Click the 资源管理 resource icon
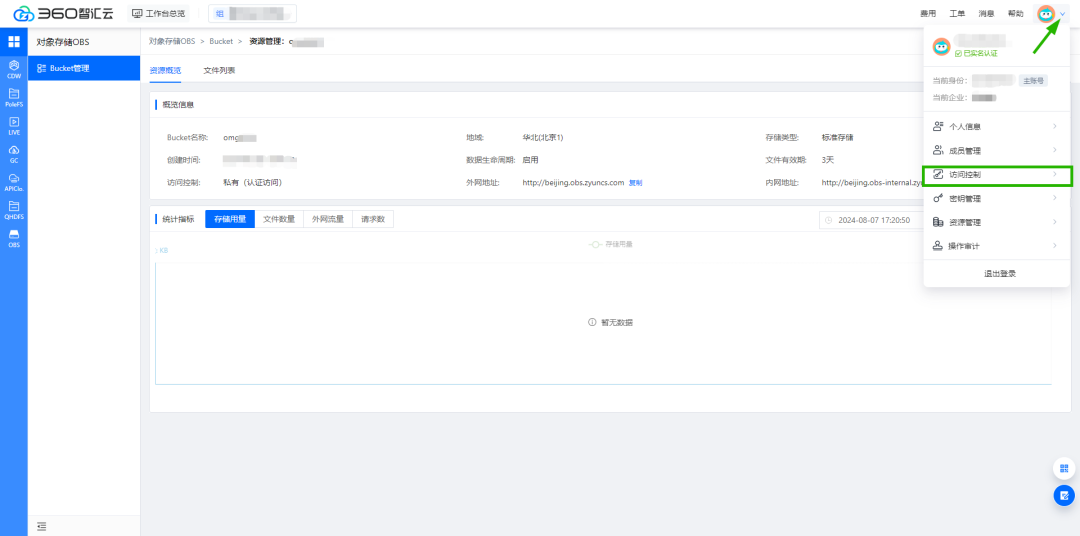 tap(937, 222)
